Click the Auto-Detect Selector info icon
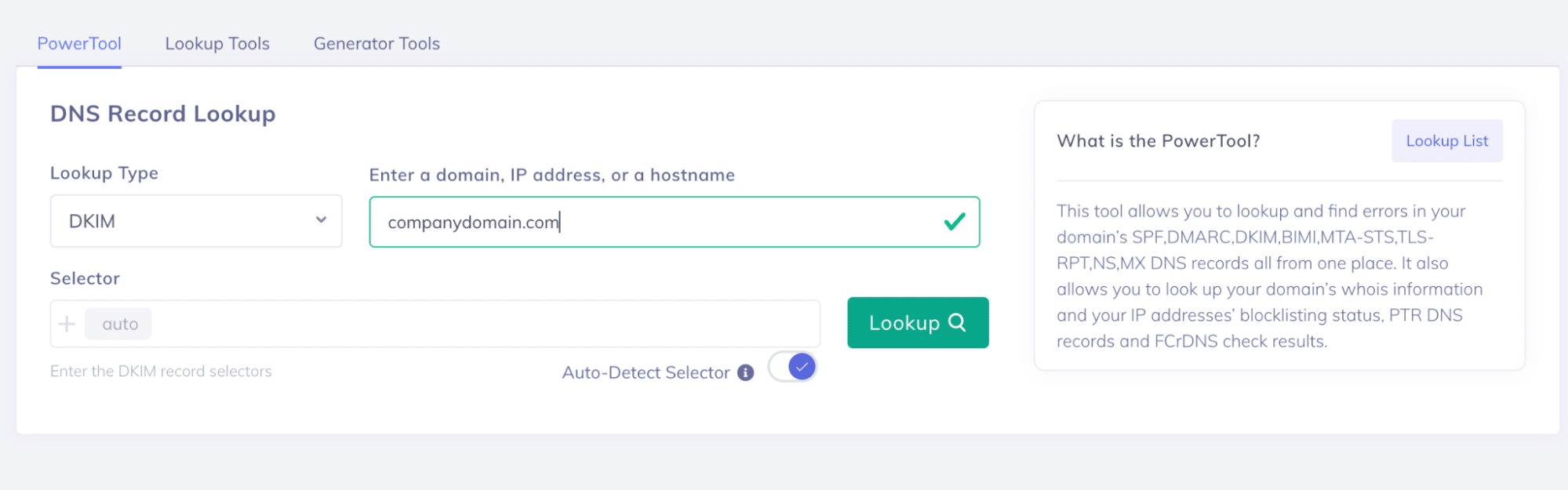The width and height of the screenshot is (1568, 490). (746, 372)
